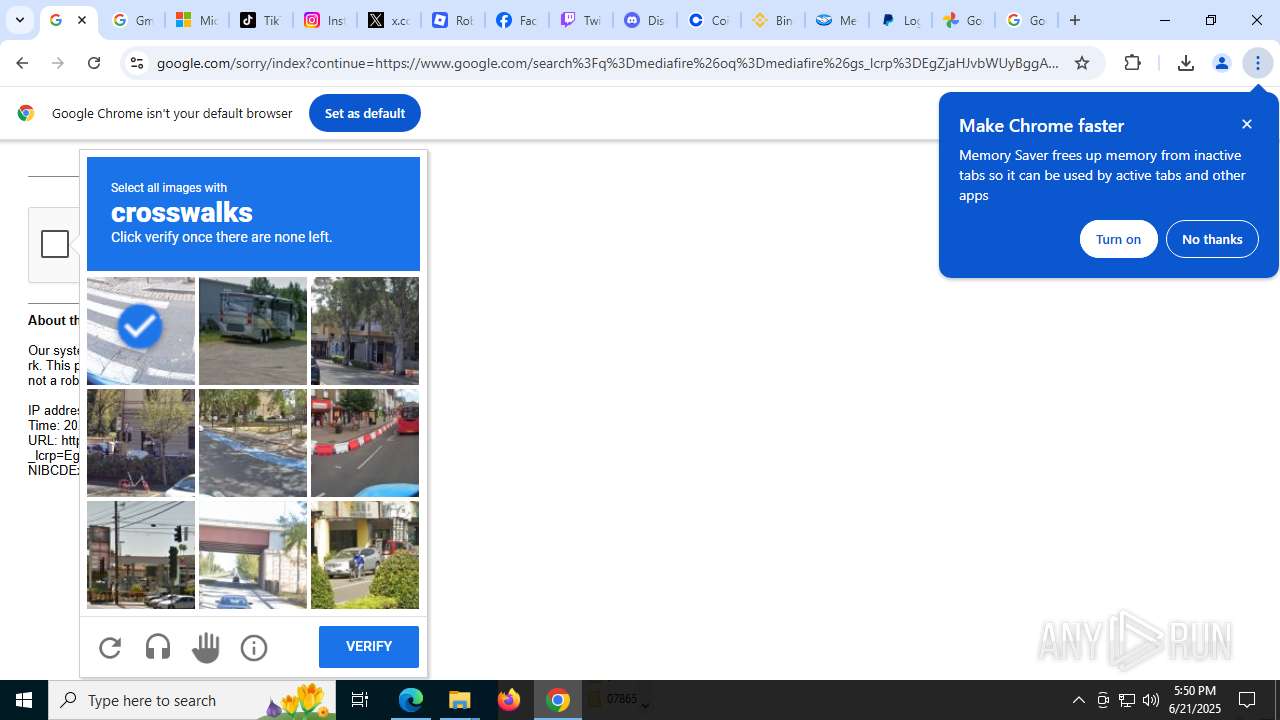Screen dimensions: 1280x720
Task: Switch to the Instagram tab
Action: (x=324, y=20)
